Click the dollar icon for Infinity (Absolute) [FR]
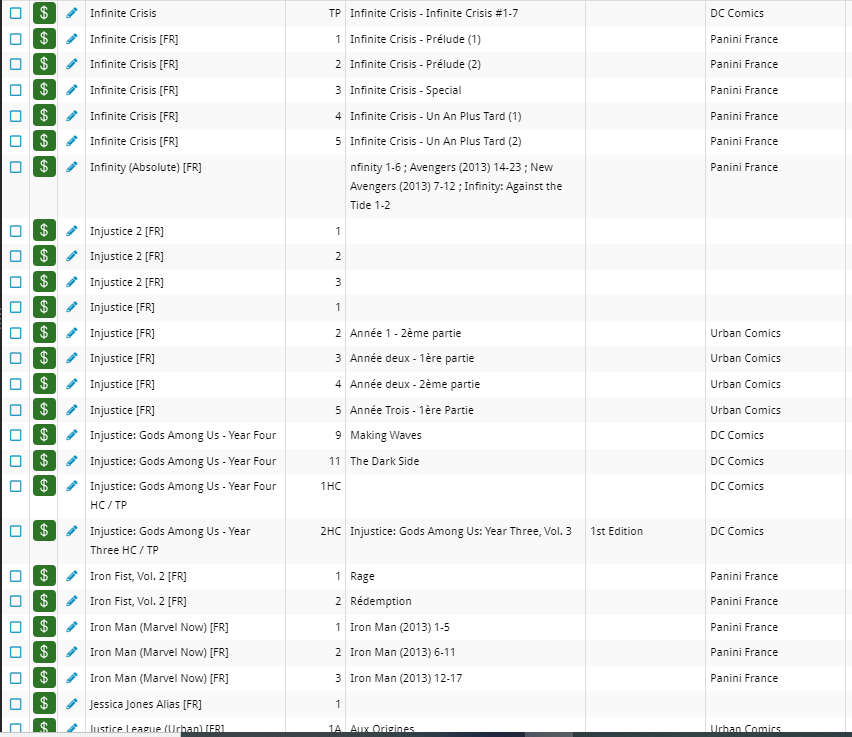 (x=44, y=167)
